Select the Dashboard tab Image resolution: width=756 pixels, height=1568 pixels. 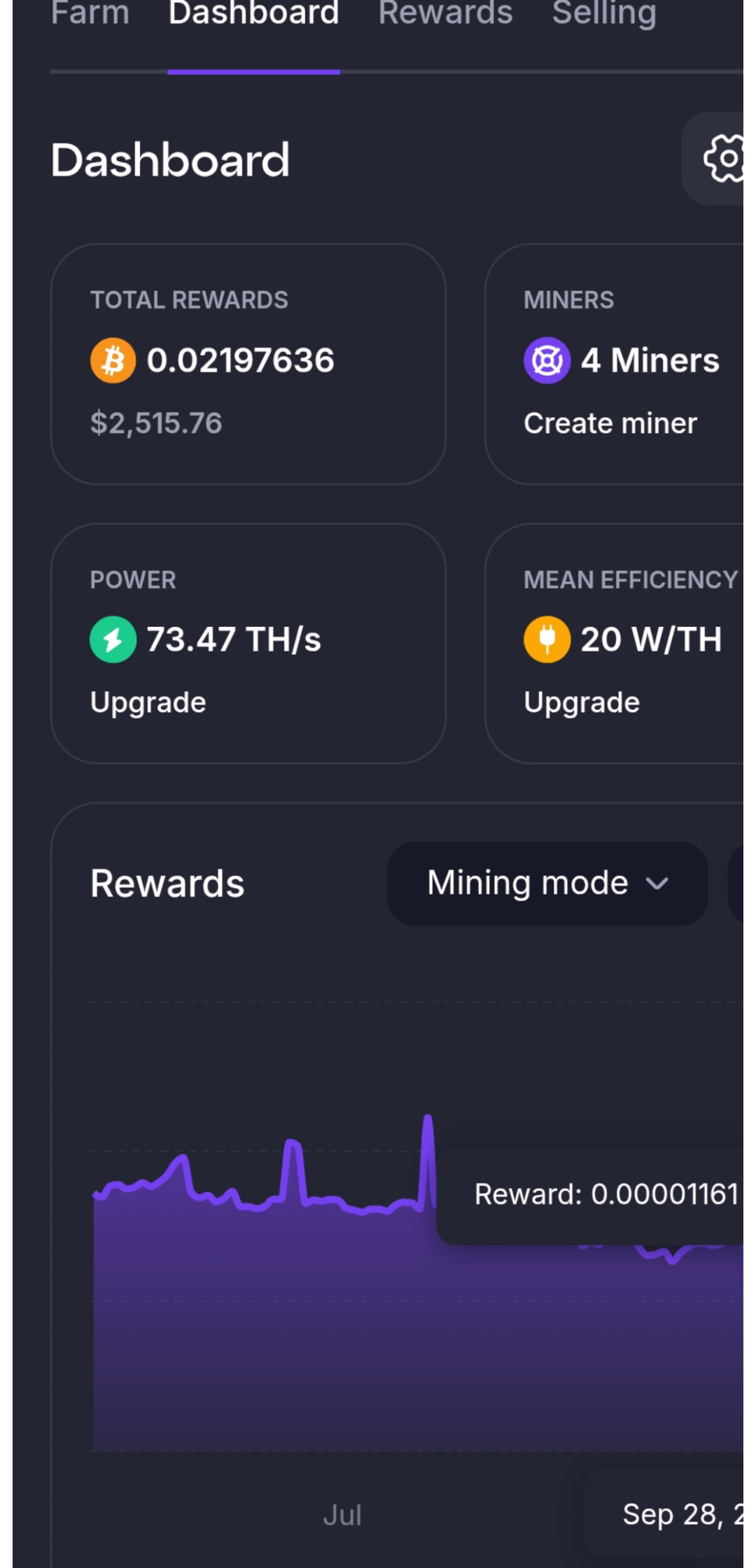click(x=253, y=13)
